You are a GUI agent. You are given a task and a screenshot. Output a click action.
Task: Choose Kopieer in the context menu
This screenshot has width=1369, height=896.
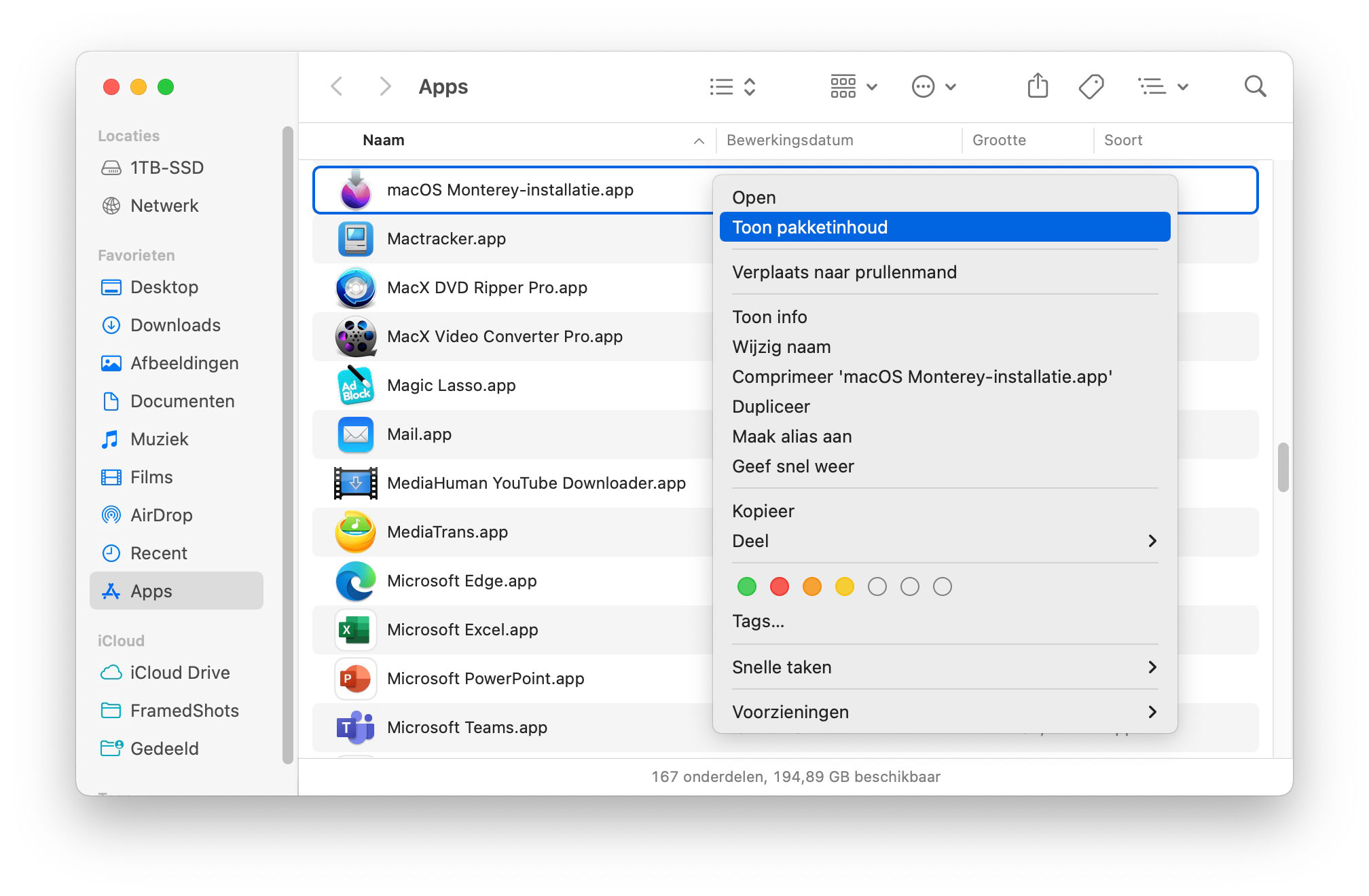pos(945,511)
